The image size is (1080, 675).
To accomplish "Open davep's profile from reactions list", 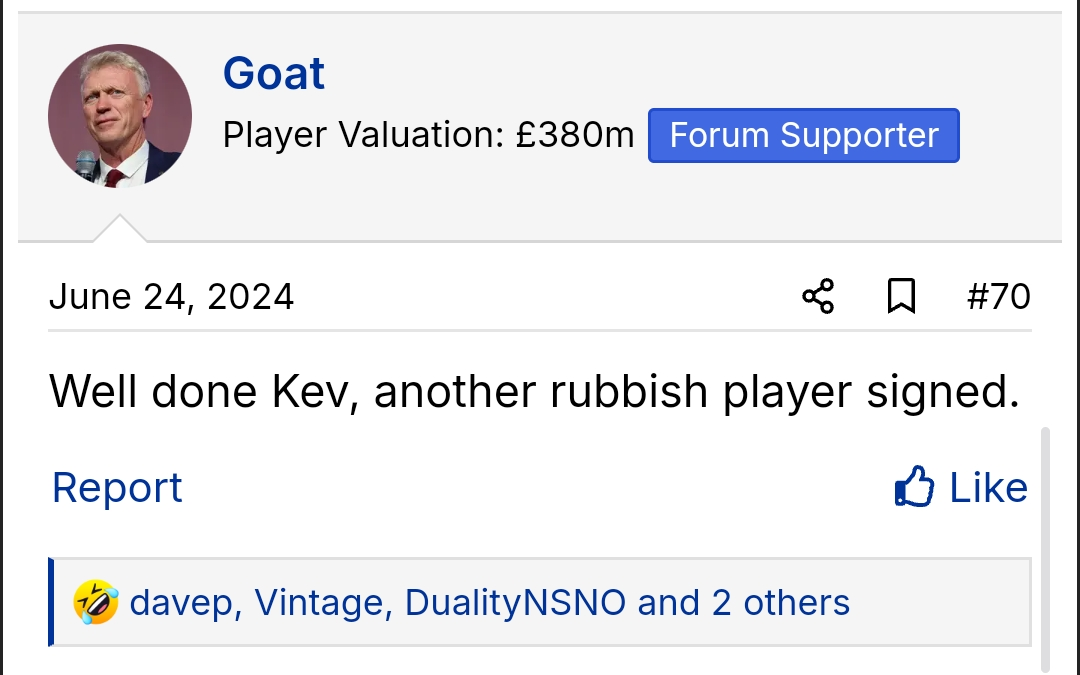I will coord(185,602).
